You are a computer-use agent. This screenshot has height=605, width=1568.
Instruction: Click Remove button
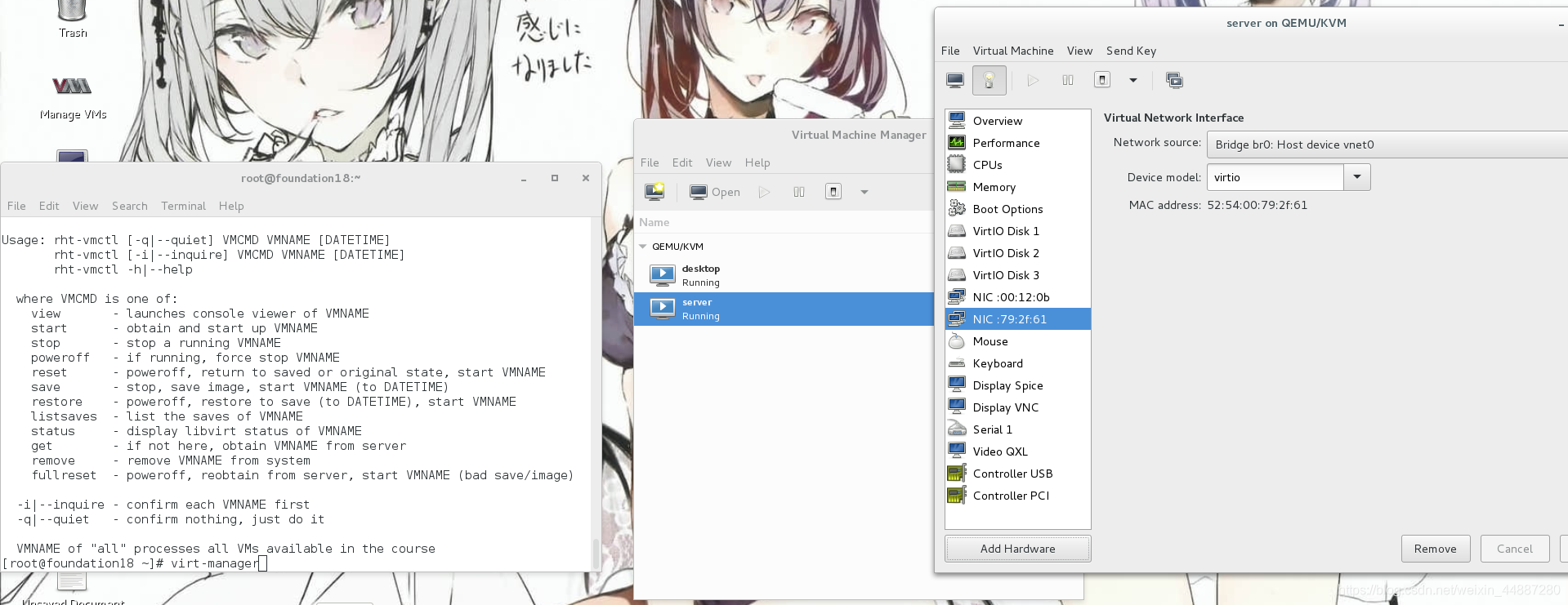pyautogui.click(x=1436, y=549)
